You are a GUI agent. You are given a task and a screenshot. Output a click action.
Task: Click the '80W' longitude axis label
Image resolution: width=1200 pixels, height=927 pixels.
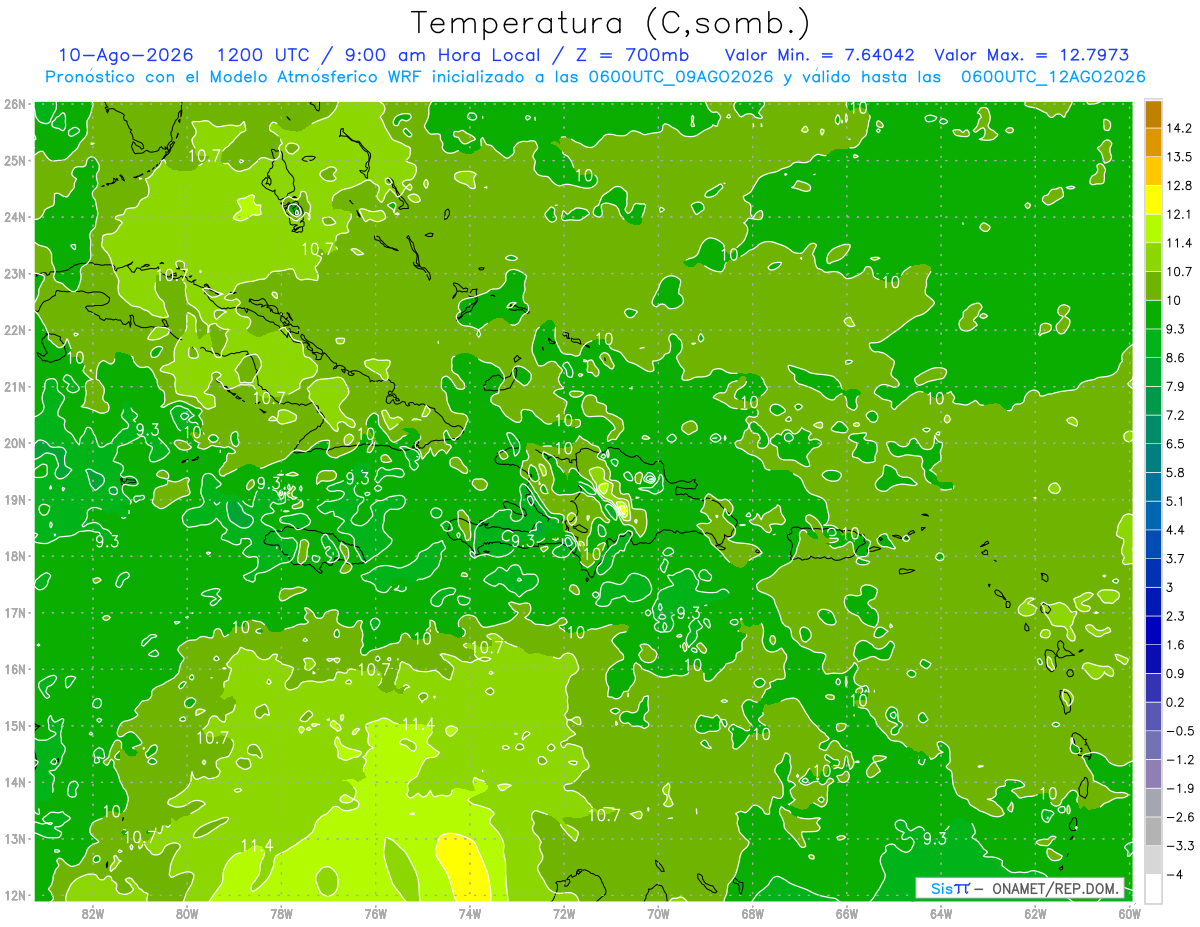[x=187, y=913]
